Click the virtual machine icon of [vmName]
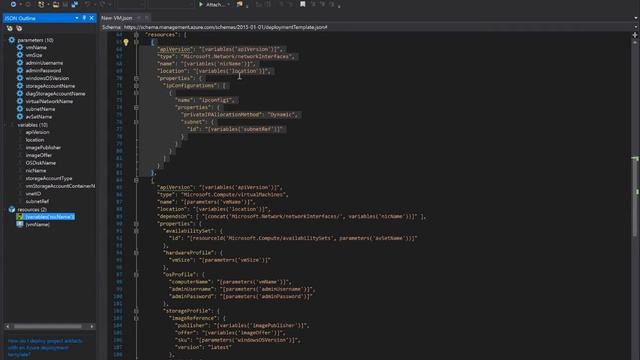The width and height of the screenshot is (640, 360). [x=20, y=224]
